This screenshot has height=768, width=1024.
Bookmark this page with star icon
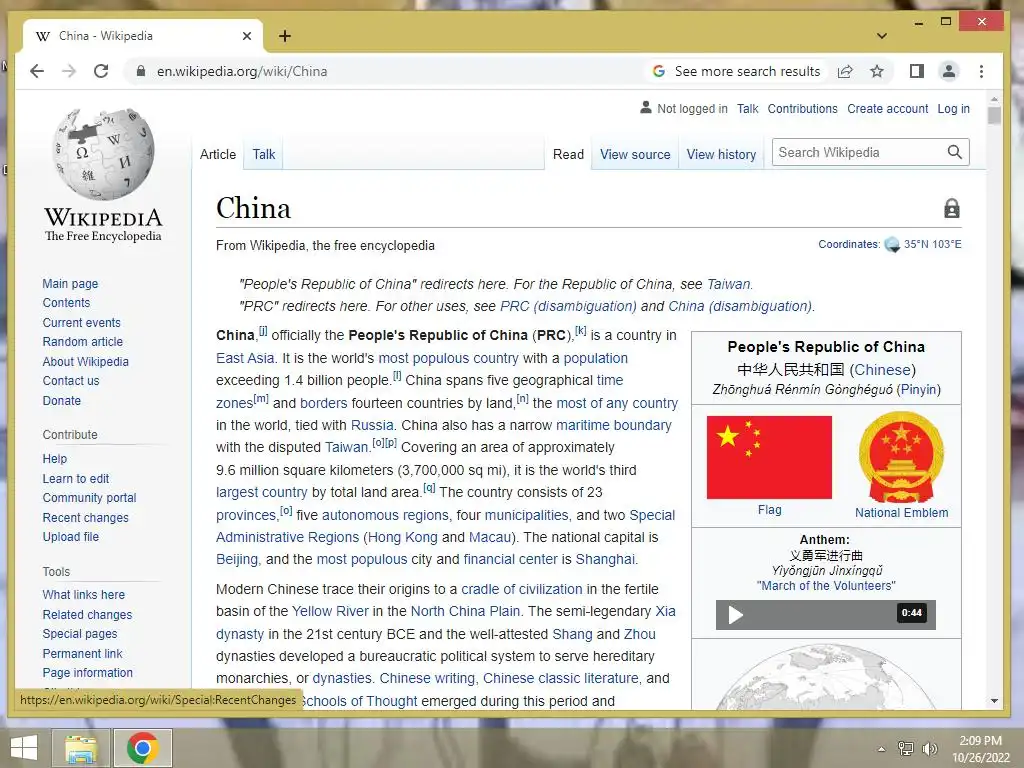[x=877, y=71]
